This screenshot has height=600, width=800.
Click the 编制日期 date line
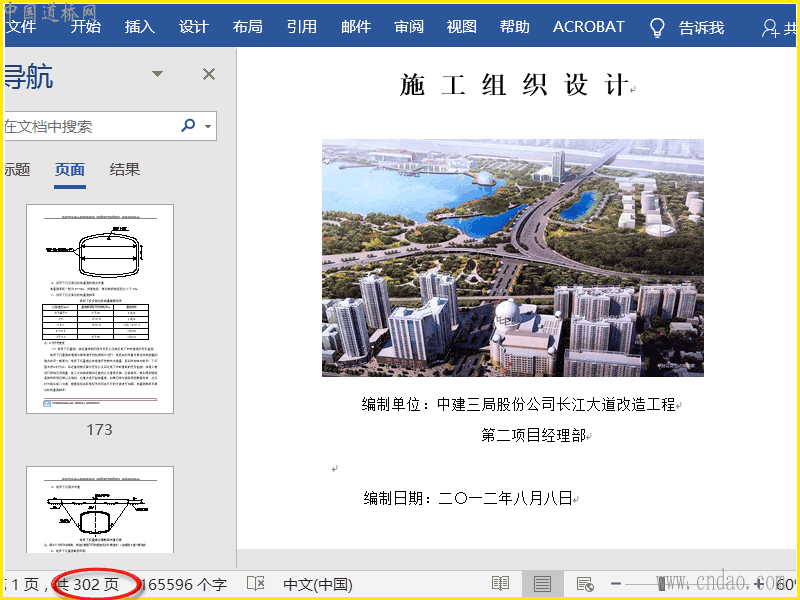(468, 498)
